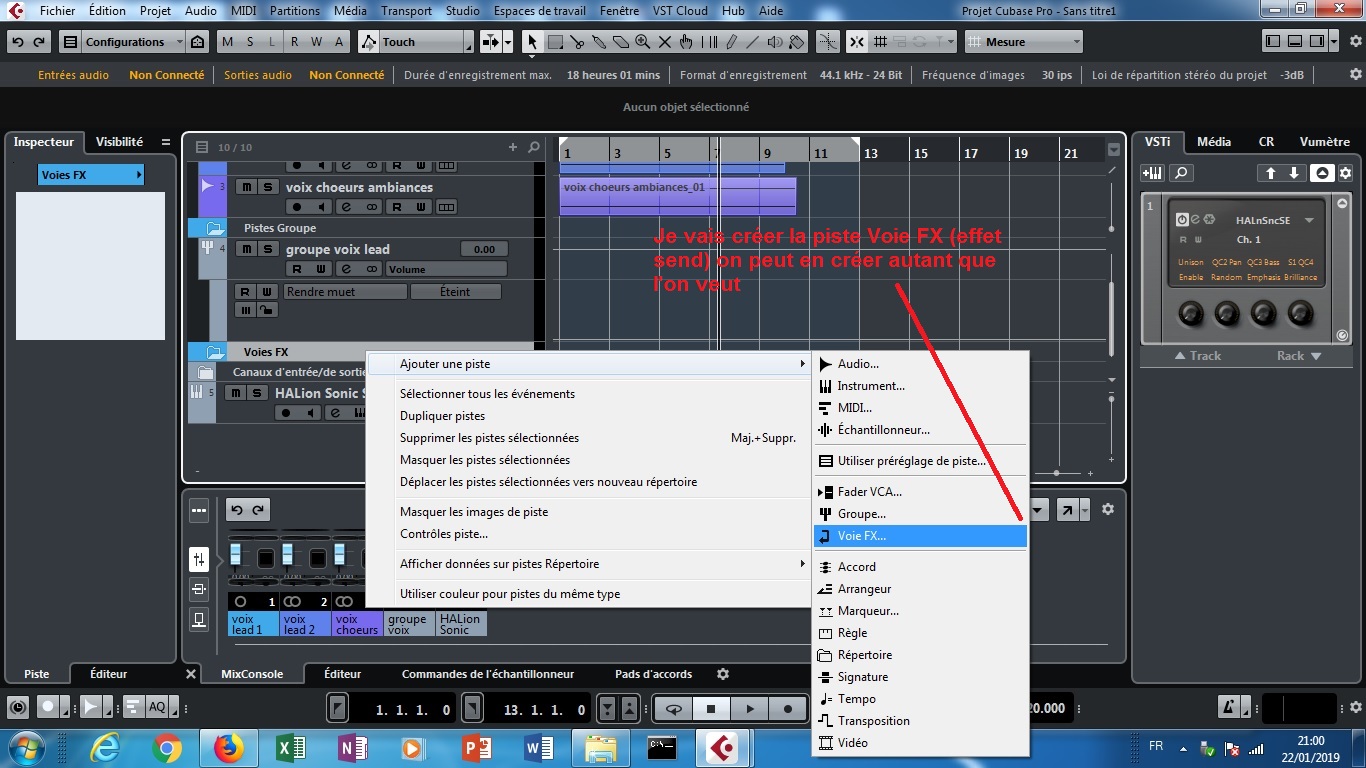This screenshot has height=768, width=1366.
Task: Click the Rendre muet automation field
Action: [x=345, y=292]
